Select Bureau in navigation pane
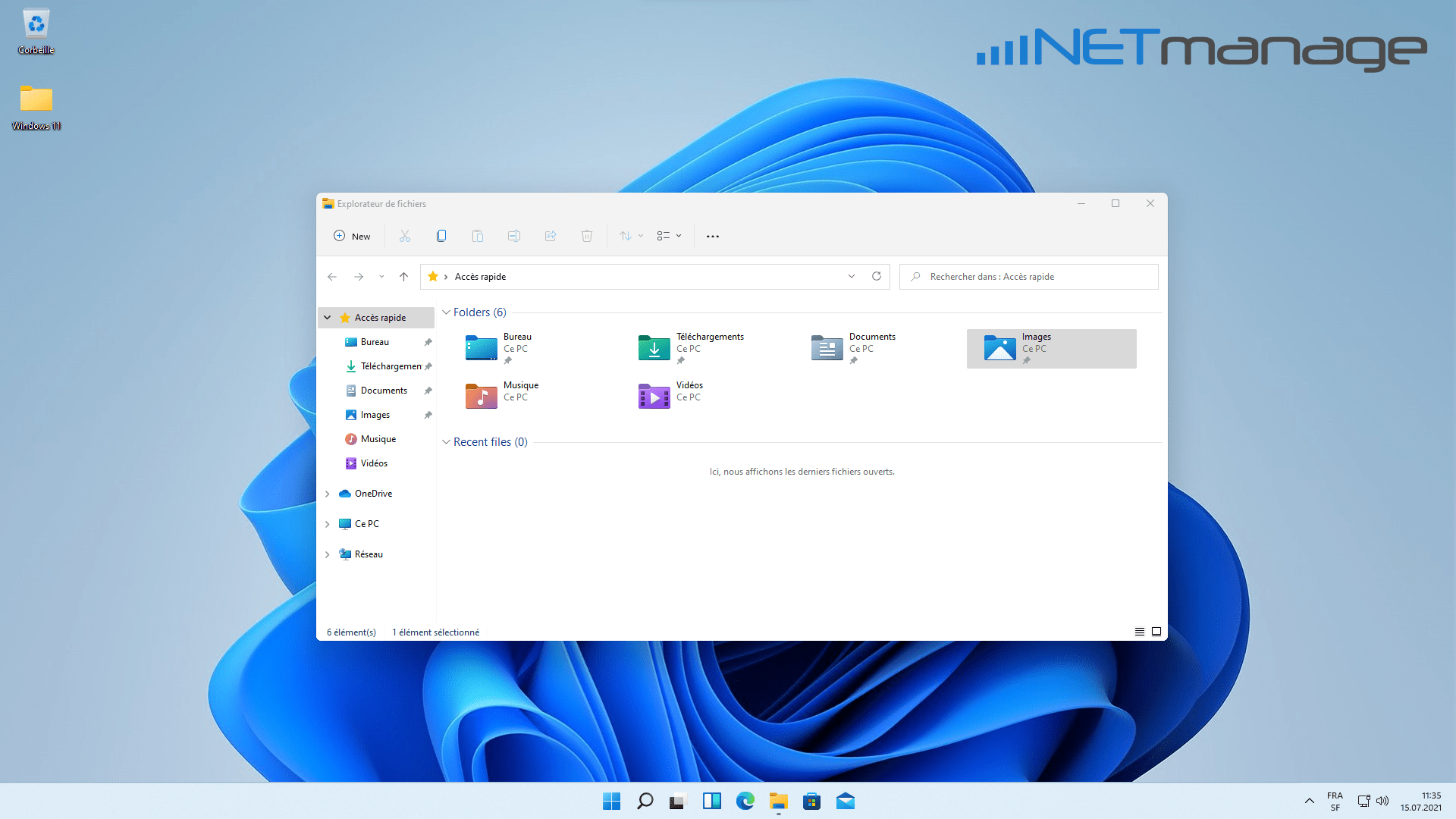Image resolution: width=1456 pixels, height=819 pixels. click(x=375, y=342)
